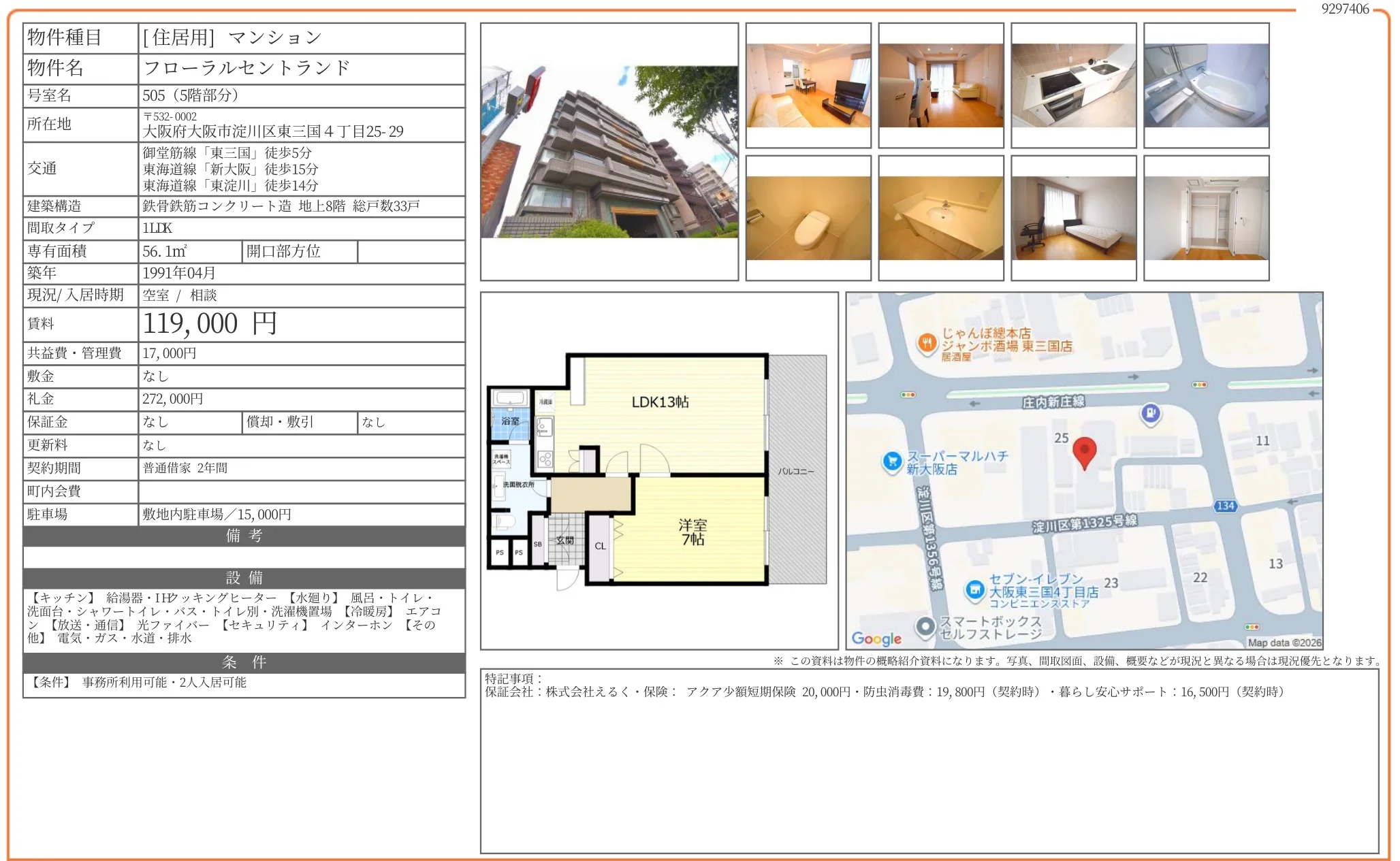
Task: Open the bathtub photo thumbnail
Action: point(1206,86)
